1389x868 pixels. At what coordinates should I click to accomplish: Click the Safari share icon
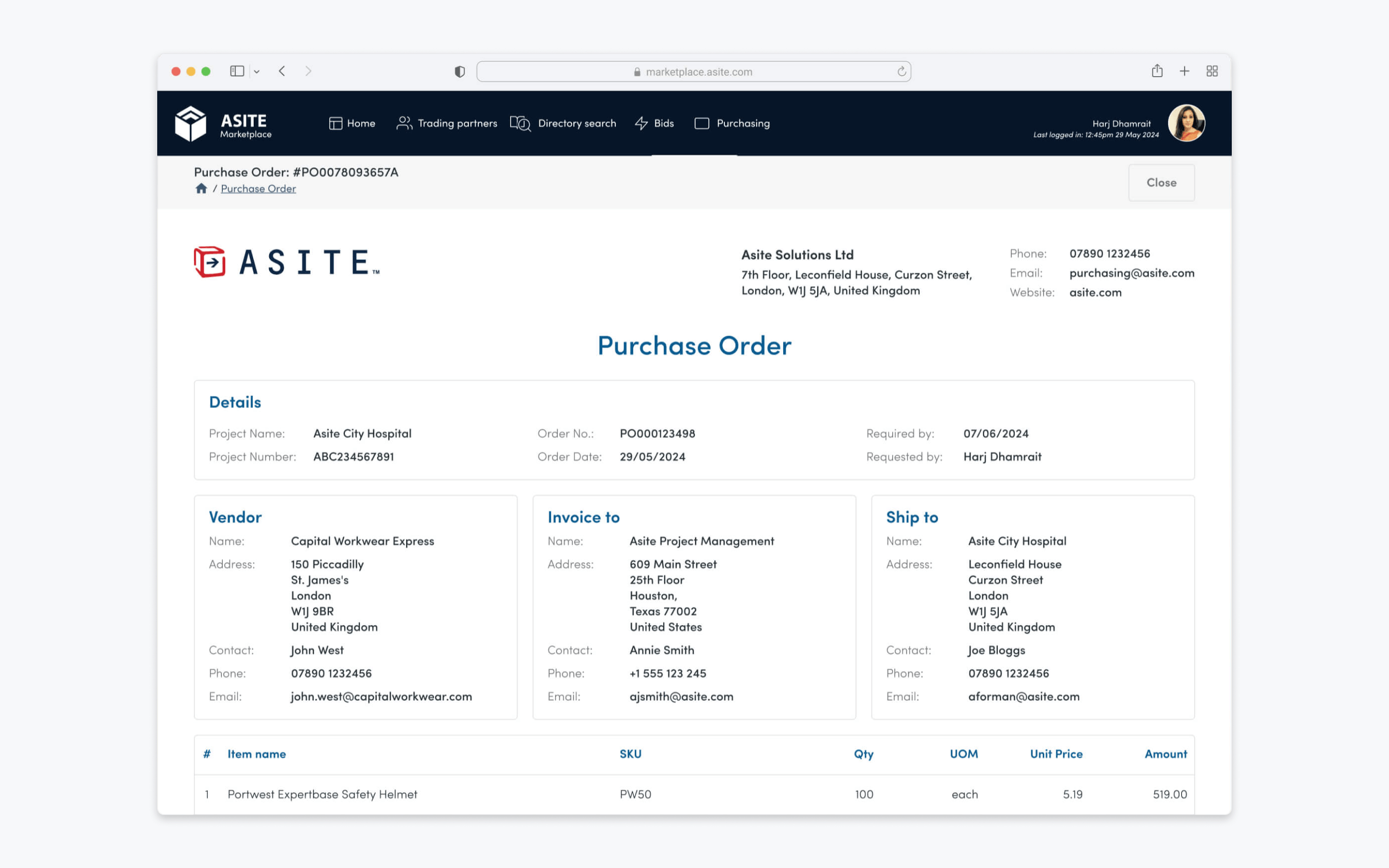pyautogui.click(x=1157, y=70)
